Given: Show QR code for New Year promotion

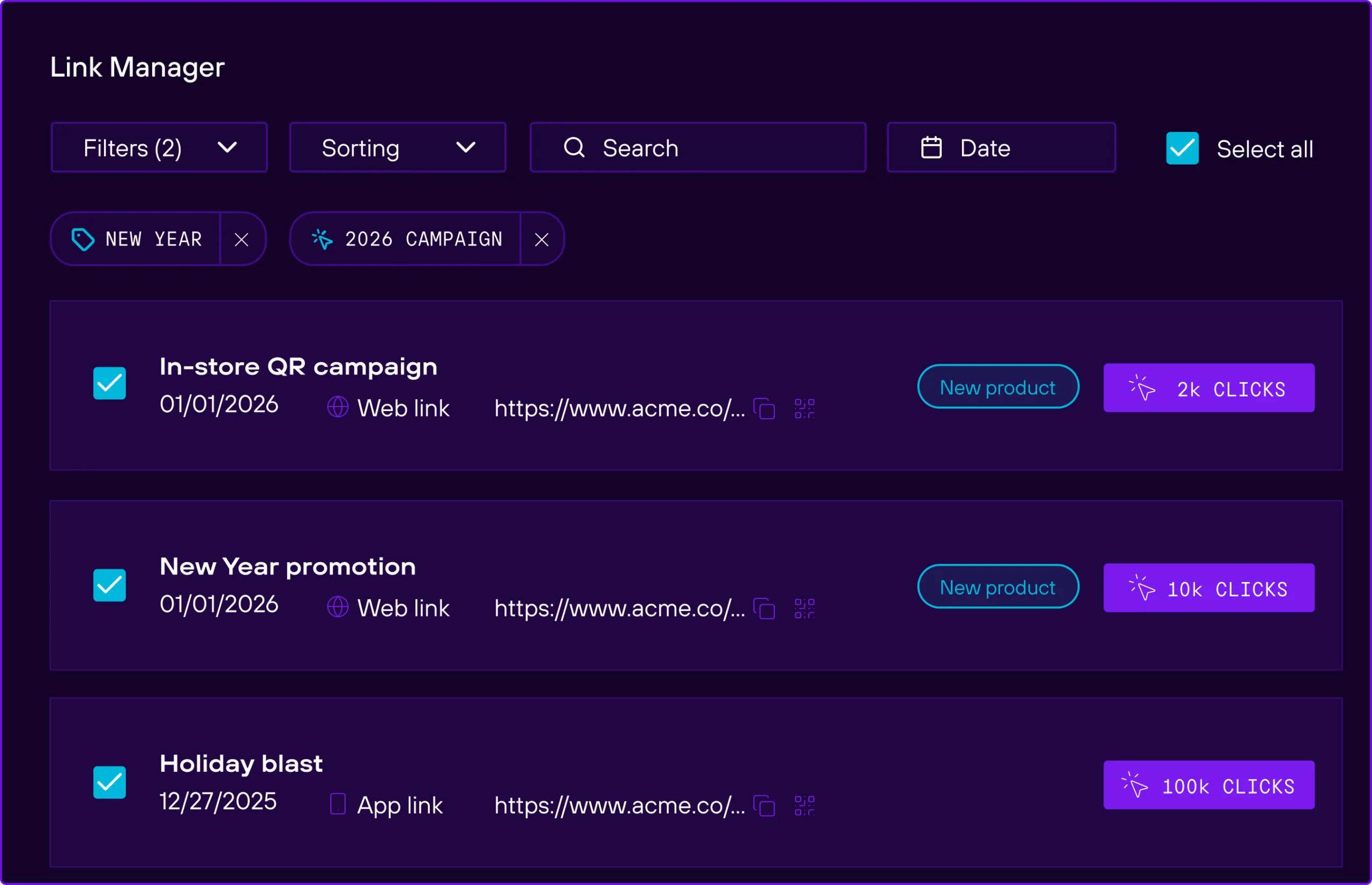Looking at the screenshot, I should (x=804, y=608).
